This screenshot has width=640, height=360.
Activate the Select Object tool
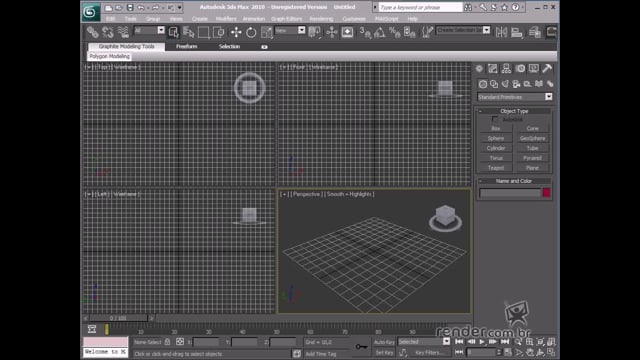tap(173, 32)
